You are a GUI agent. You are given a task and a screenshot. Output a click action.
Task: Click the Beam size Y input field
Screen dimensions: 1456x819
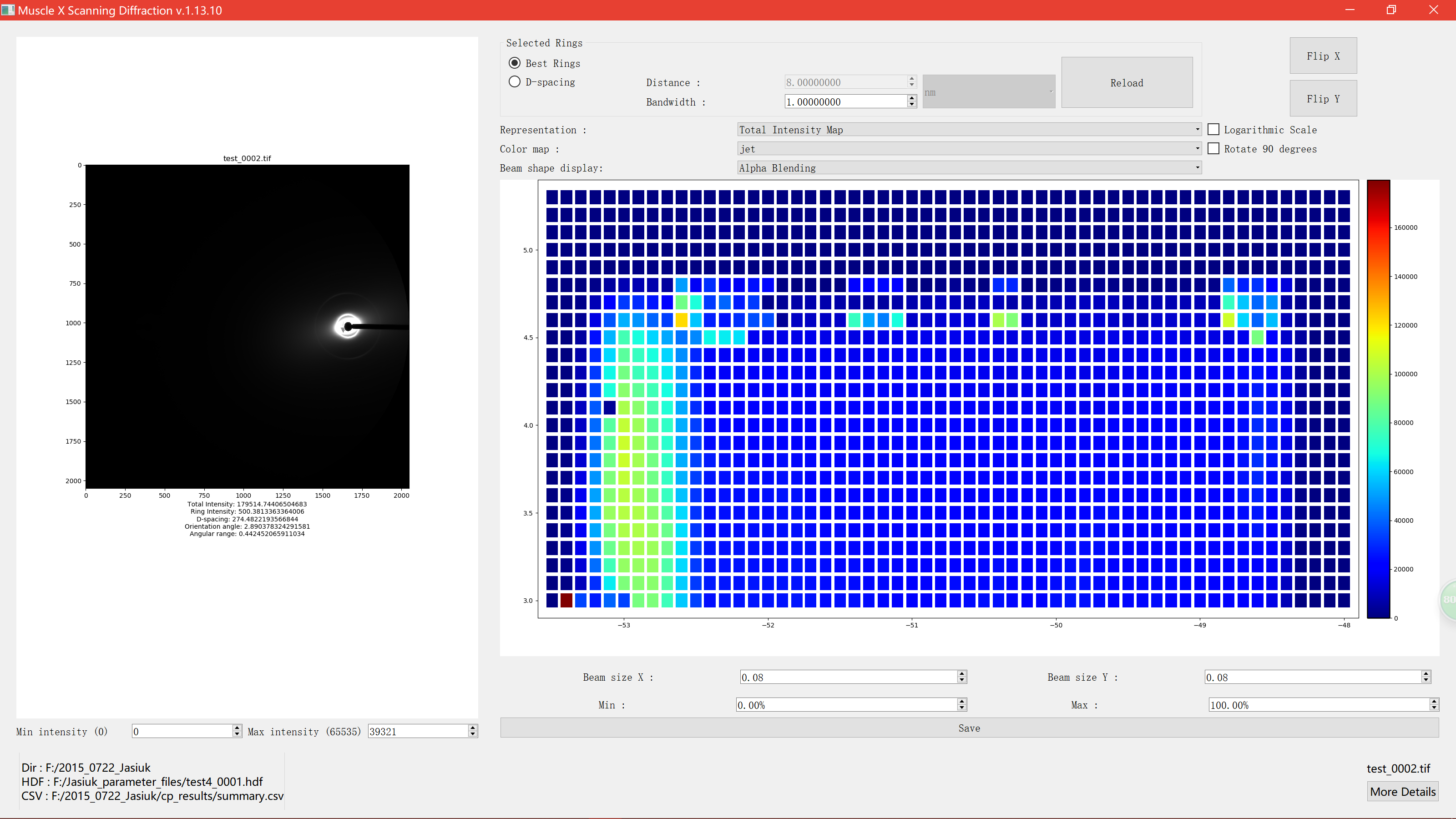(1312, 677)
